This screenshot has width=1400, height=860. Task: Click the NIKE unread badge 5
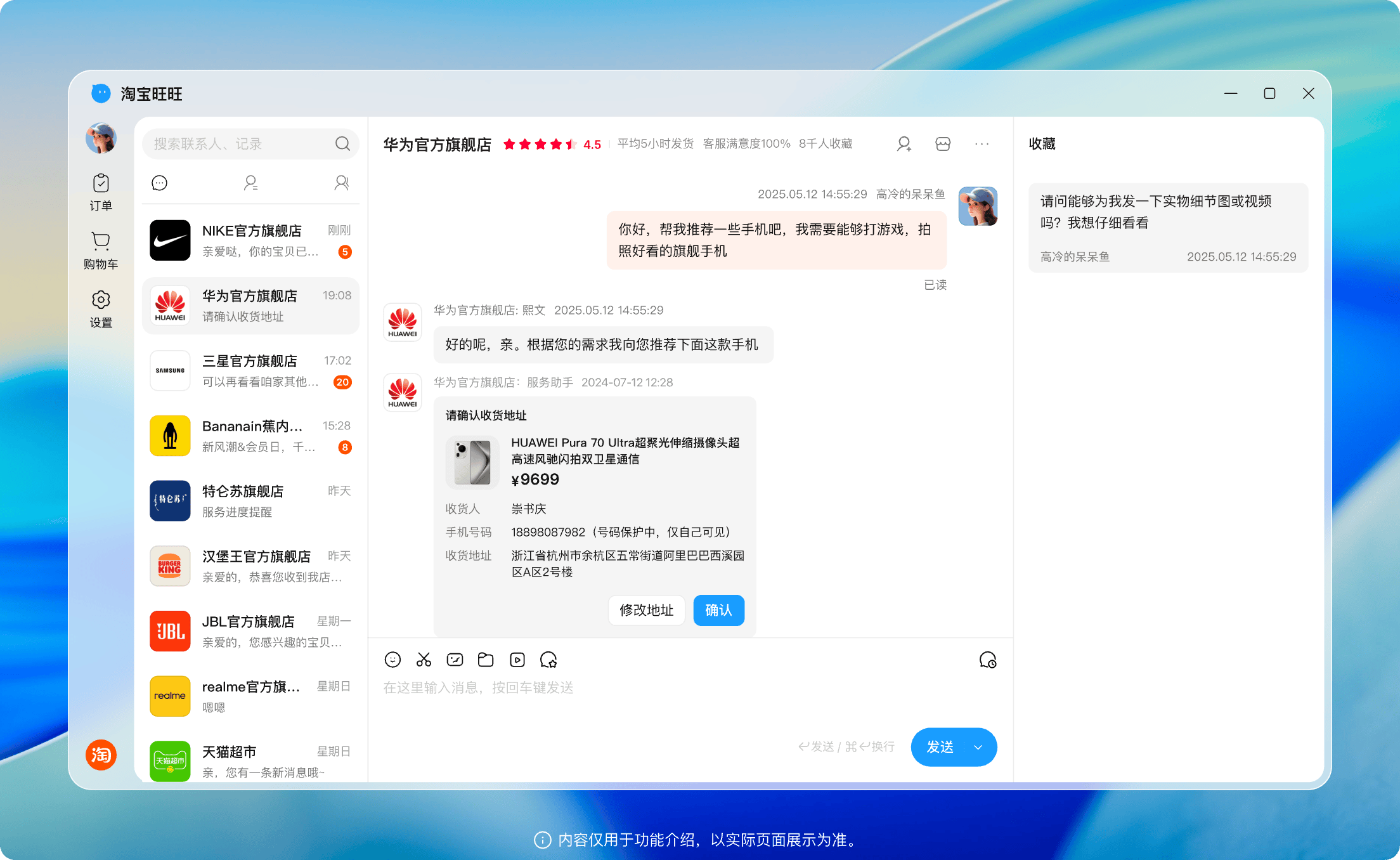pyautogui.click(x=345, y=252)
